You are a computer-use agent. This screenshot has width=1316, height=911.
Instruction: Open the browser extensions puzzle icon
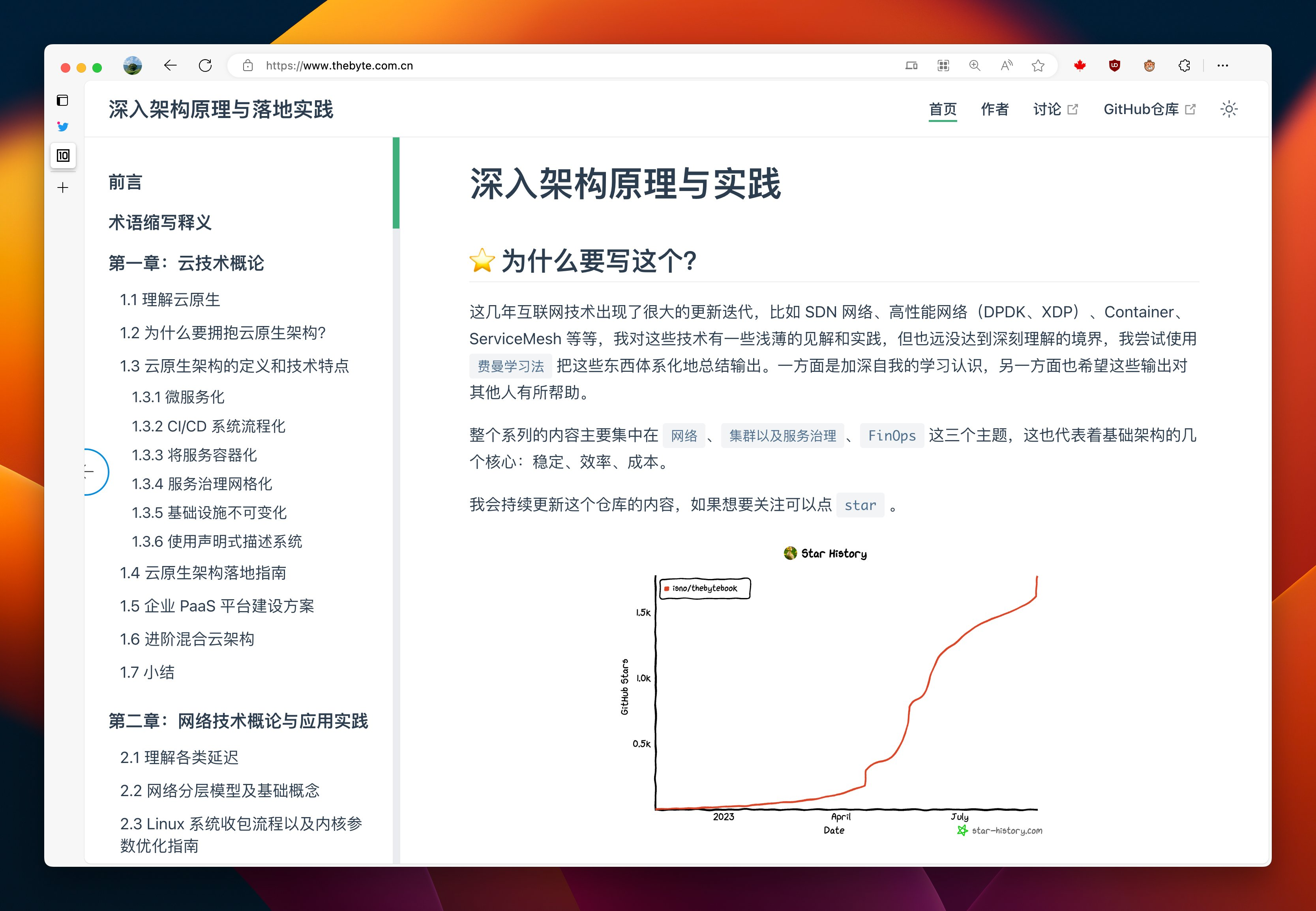(x=1184, y=66)
